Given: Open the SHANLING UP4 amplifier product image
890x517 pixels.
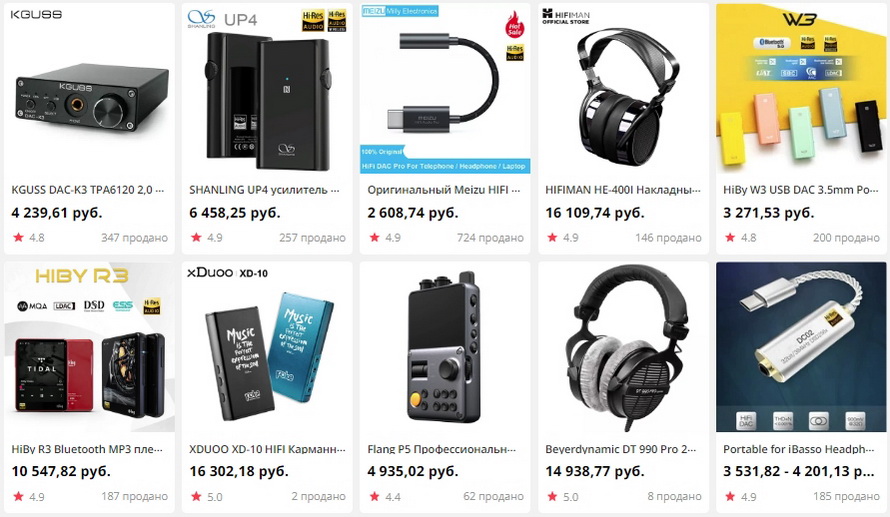Looking at the screenshot, I should click(267, 89).
